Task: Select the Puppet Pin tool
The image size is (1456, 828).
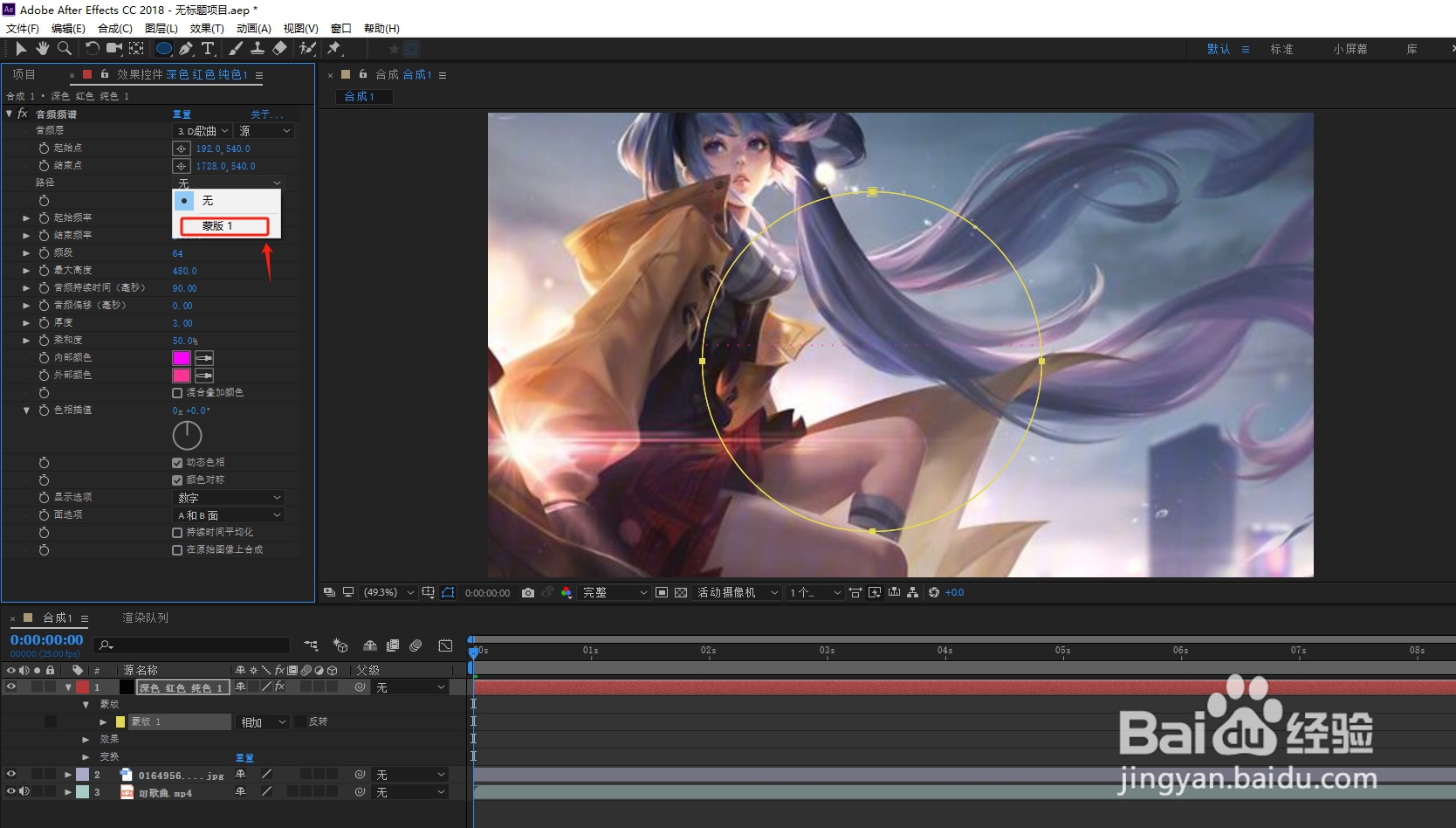Action: pyautogui.click(x=333, y=49)
